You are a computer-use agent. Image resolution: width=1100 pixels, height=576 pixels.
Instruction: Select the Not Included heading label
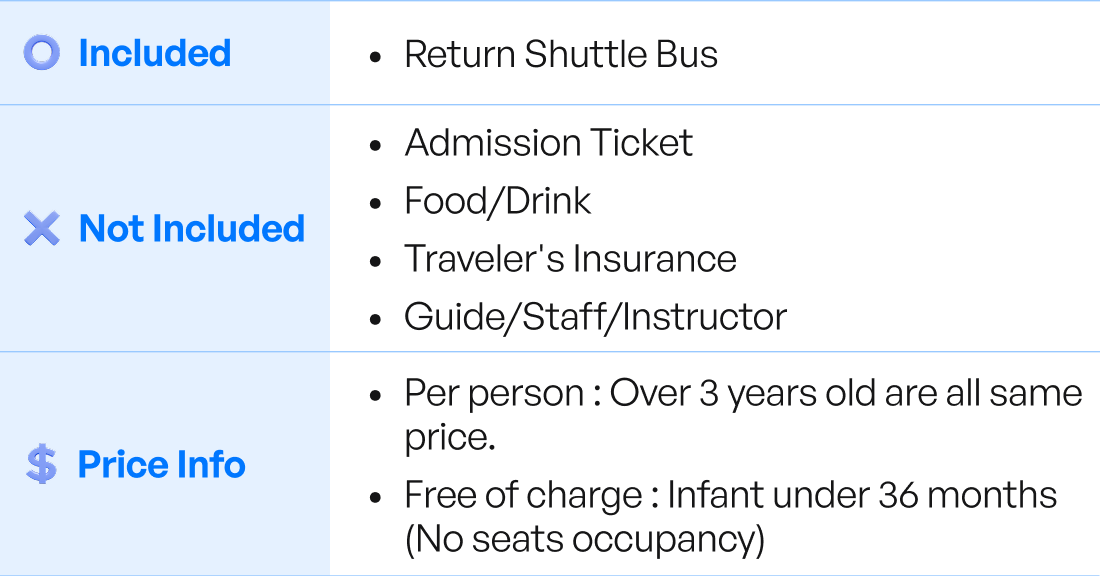pos(191,229)
